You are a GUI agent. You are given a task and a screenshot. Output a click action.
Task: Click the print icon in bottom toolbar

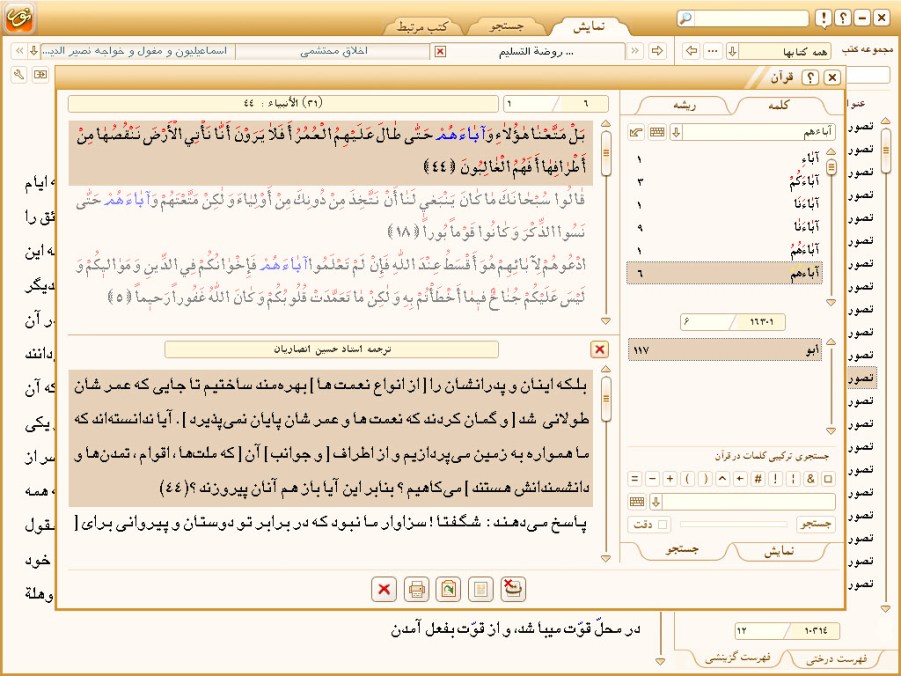click(416, 589)
